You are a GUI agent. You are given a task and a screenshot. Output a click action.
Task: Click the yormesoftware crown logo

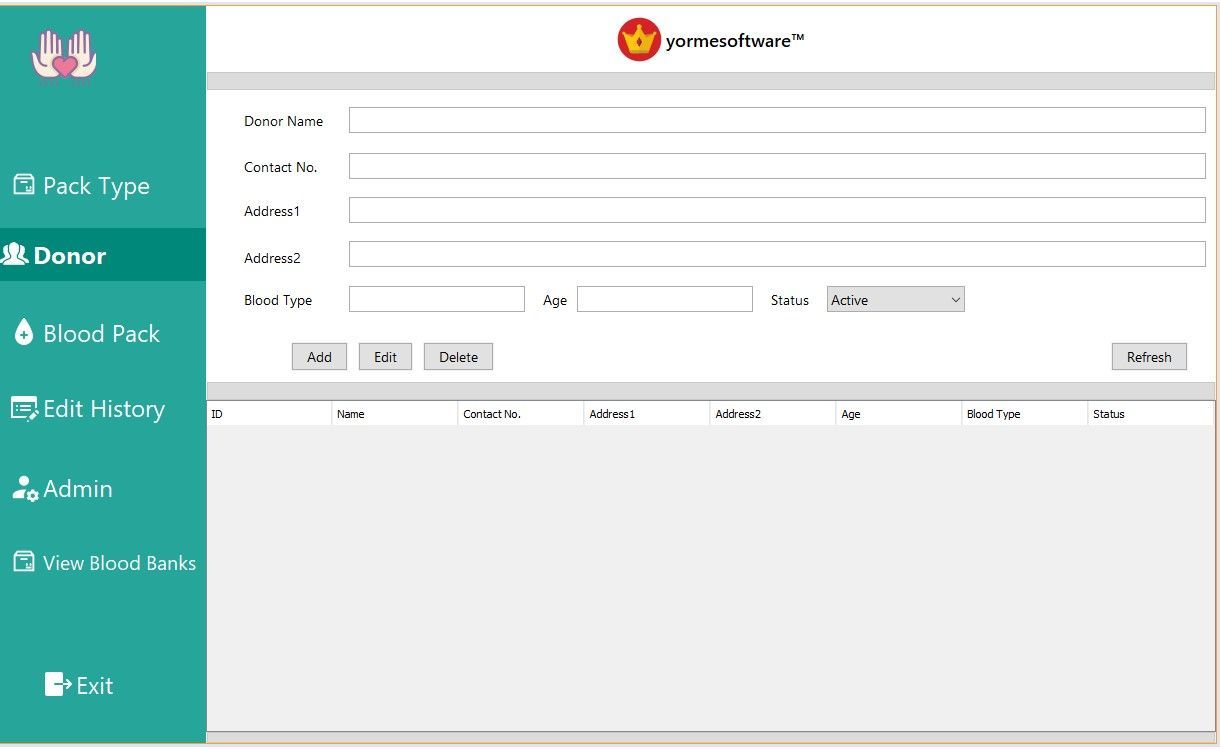(637, 38)
